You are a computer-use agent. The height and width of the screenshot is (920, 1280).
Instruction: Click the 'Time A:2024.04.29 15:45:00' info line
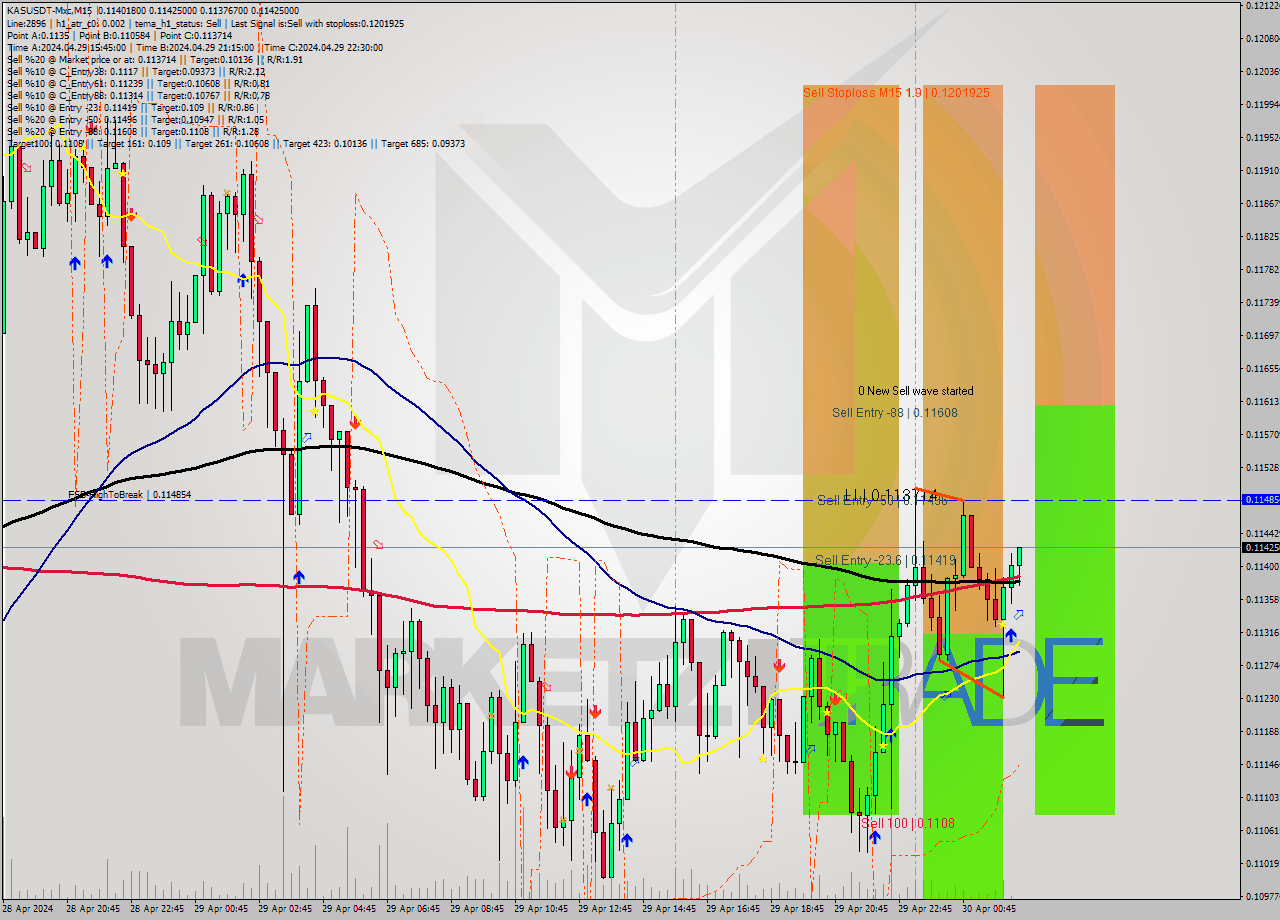click(x=194, y=47)
